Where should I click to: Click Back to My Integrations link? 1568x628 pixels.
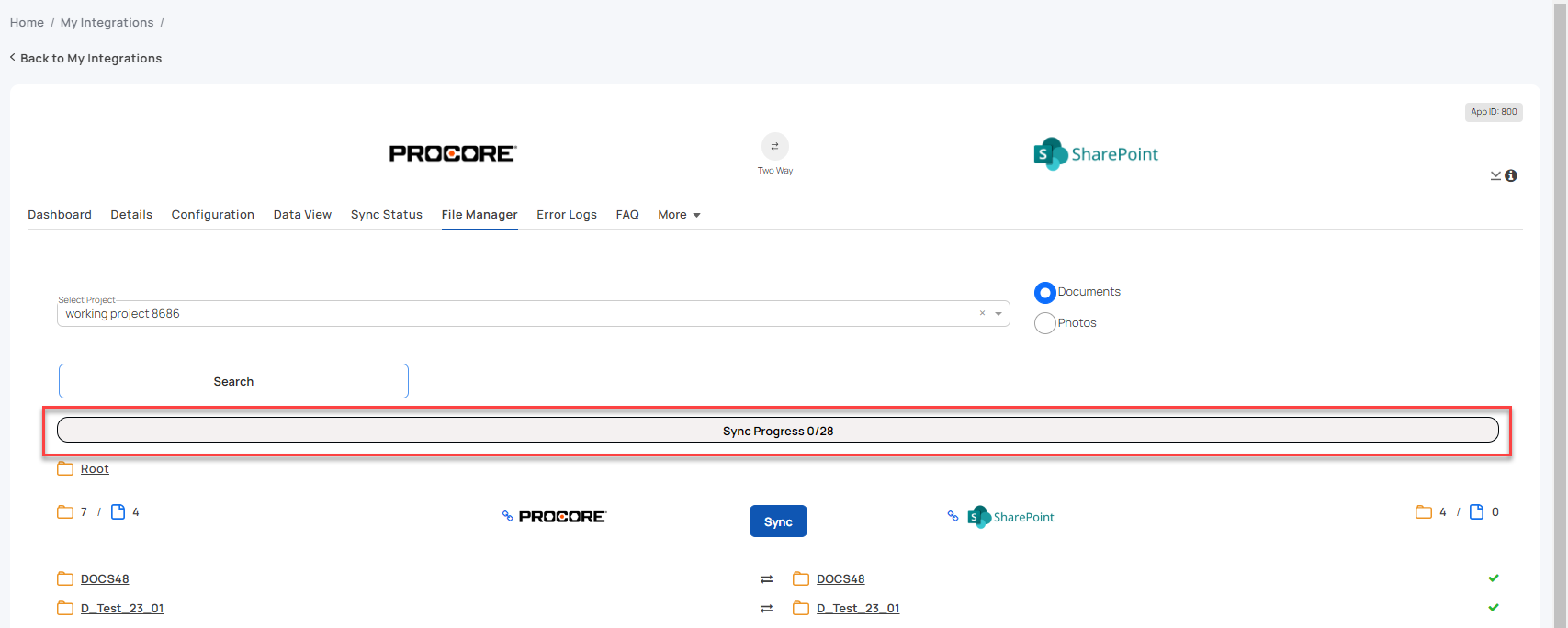pyautogui.click(x=86, y=58)
